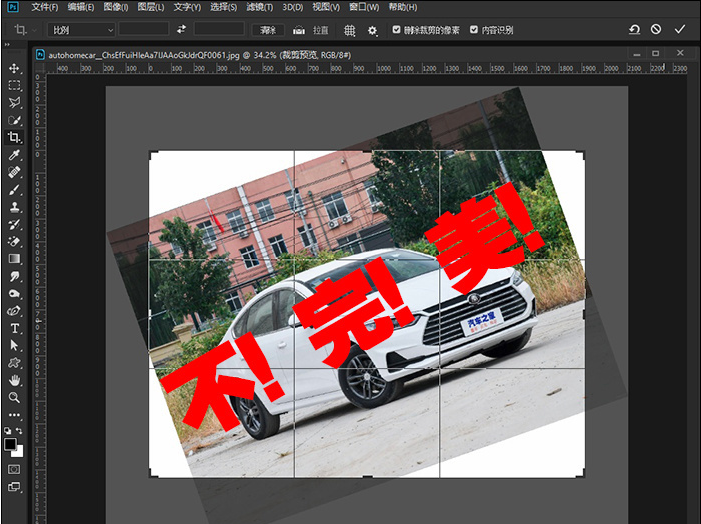Select the Zoom magnifier tool

click(14, 397)
